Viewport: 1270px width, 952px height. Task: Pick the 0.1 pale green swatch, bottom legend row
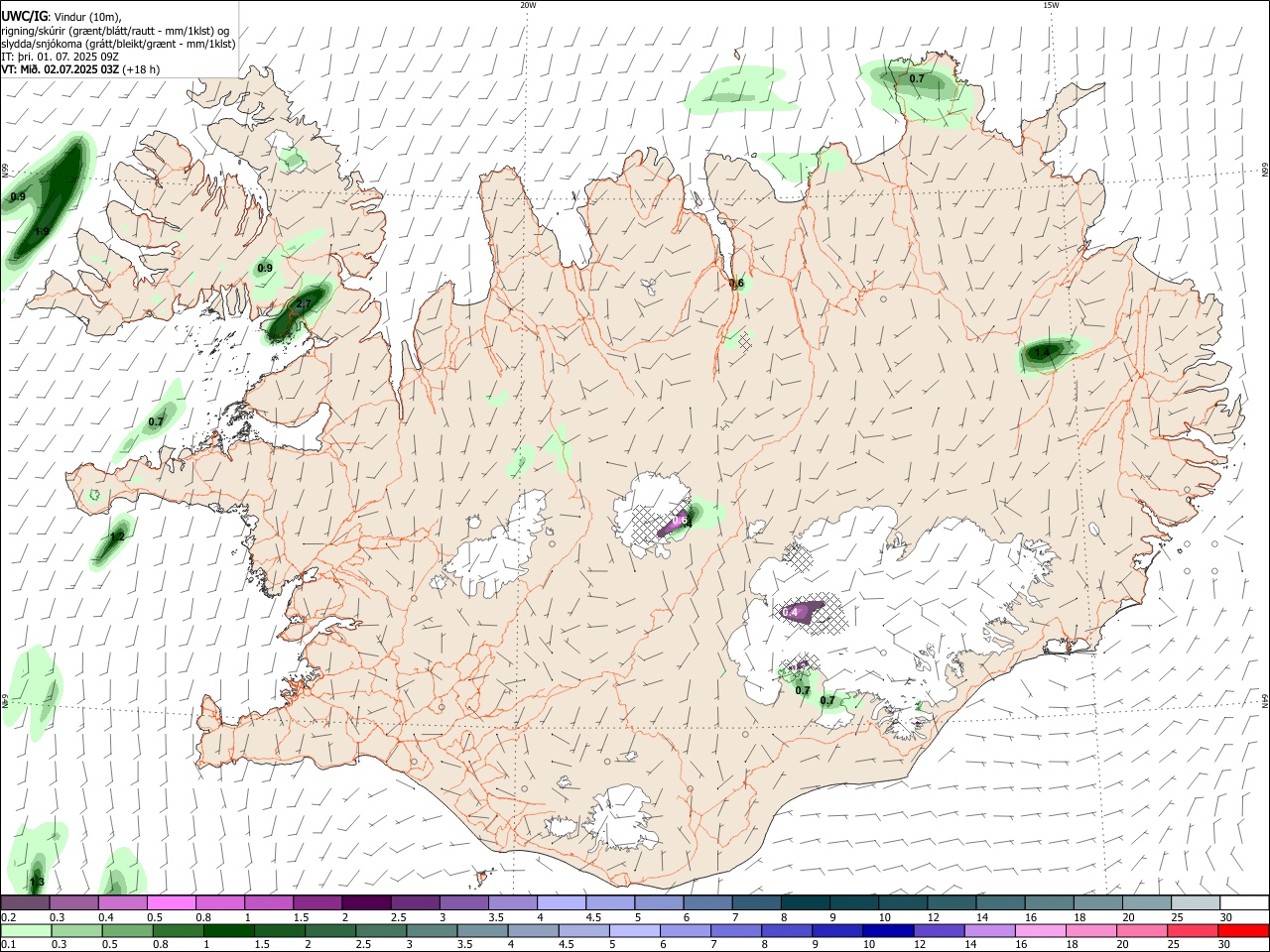pos(26,931)
